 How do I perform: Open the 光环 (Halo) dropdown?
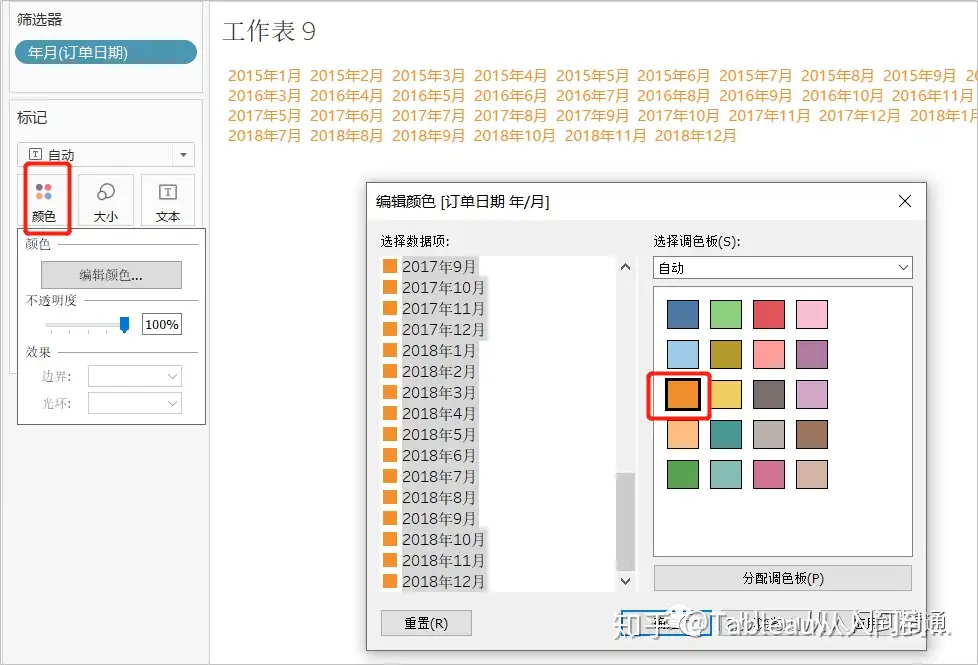(135, 402)
